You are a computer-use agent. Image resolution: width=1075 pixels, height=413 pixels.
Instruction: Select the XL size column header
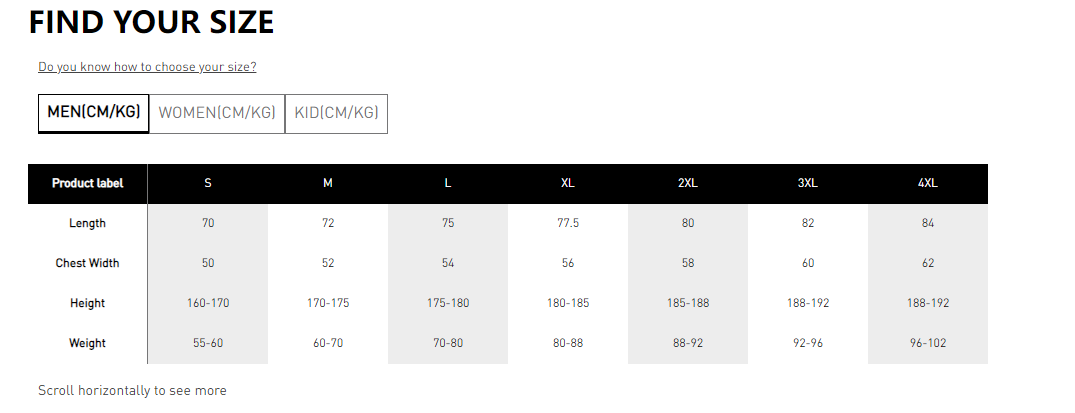[568, 183]
